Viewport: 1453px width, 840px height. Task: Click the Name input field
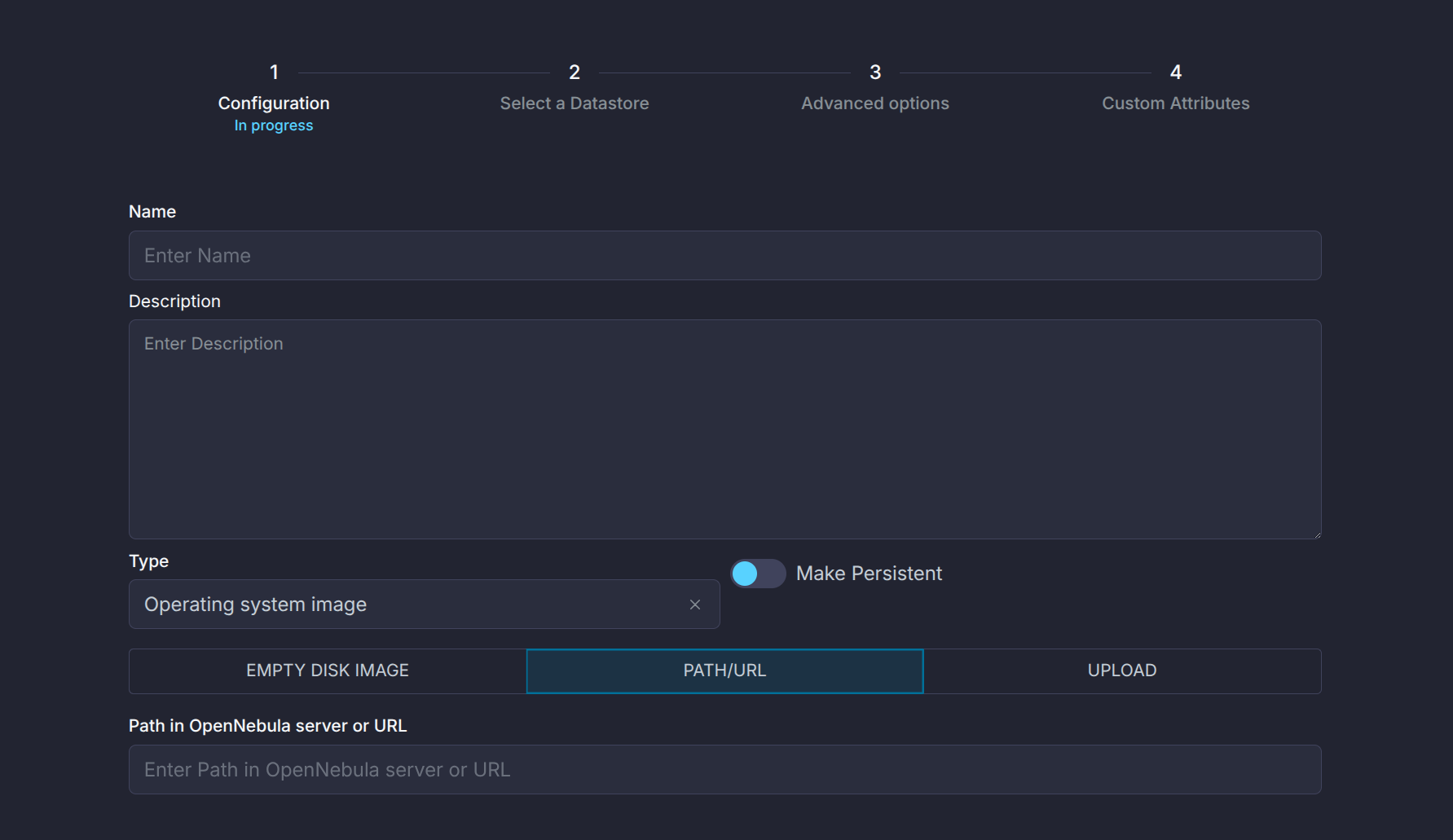(724, 256)
